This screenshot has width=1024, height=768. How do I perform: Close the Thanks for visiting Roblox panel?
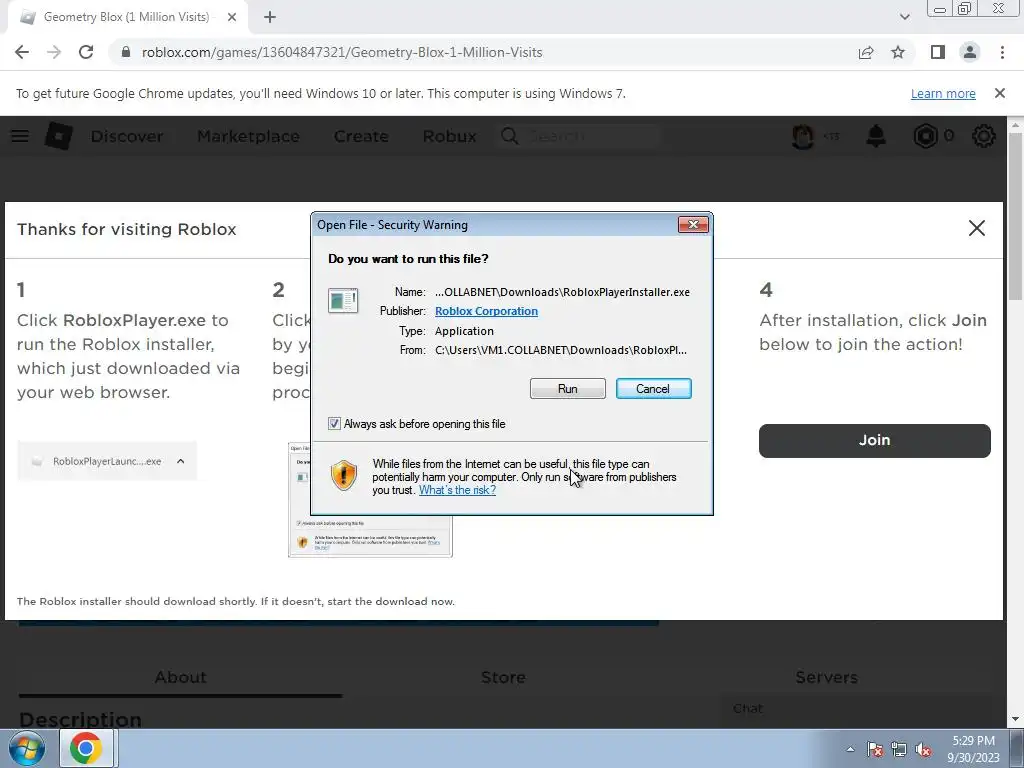[x=976, y=228]
